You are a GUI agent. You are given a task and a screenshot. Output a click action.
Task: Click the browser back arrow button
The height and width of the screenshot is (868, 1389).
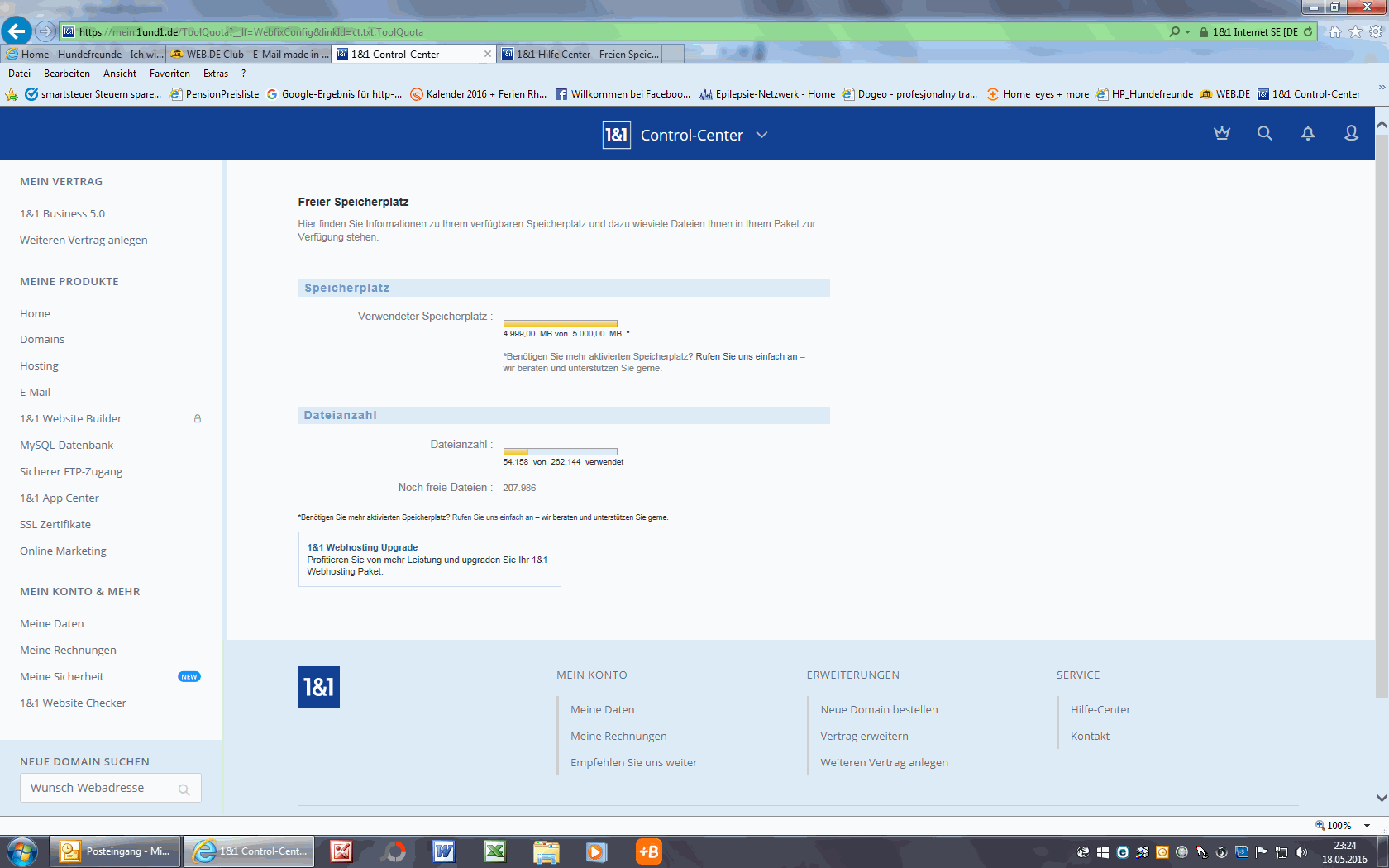coord(17,31)
